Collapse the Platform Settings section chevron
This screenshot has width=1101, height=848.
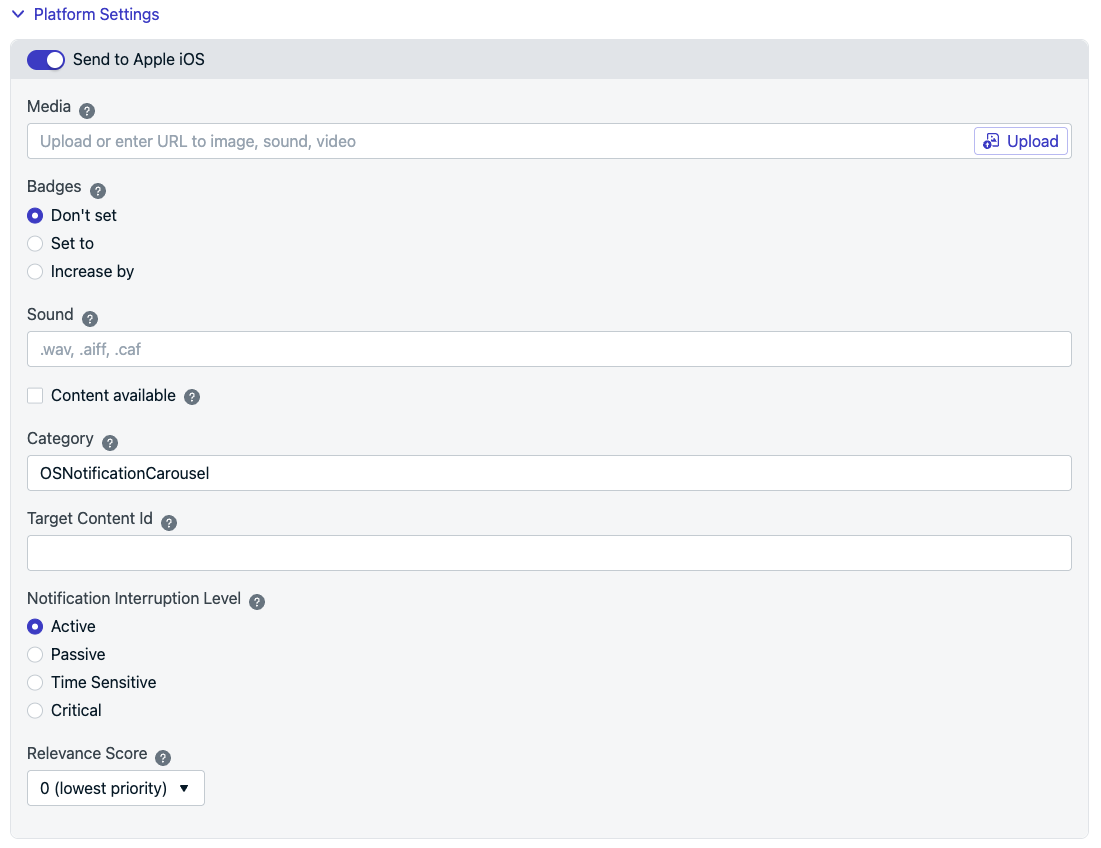[x=18, y=14]
